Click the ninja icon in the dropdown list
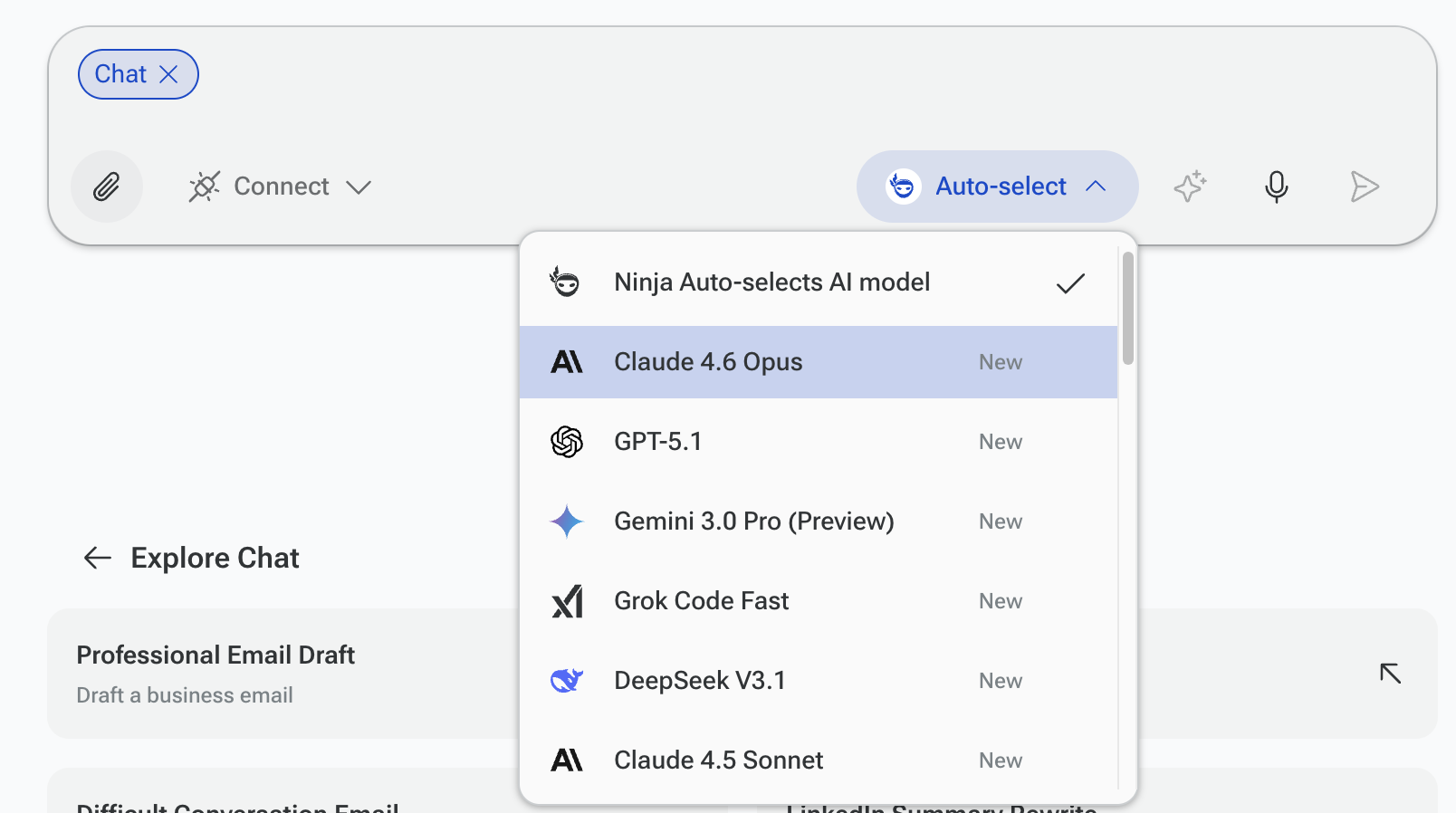The height and width of the screenshot is (813, 1456). click(x=565, y=282)
